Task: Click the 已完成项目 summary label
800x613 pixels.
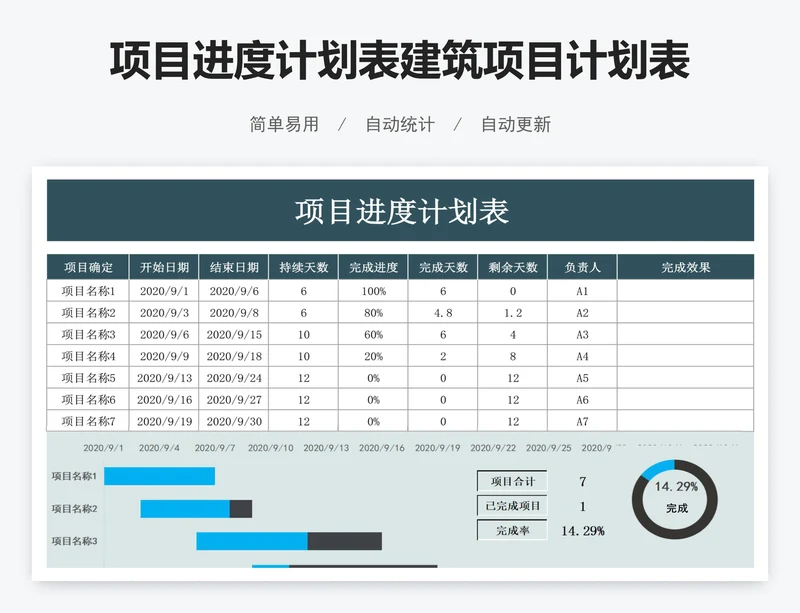Action: [512, 505]
